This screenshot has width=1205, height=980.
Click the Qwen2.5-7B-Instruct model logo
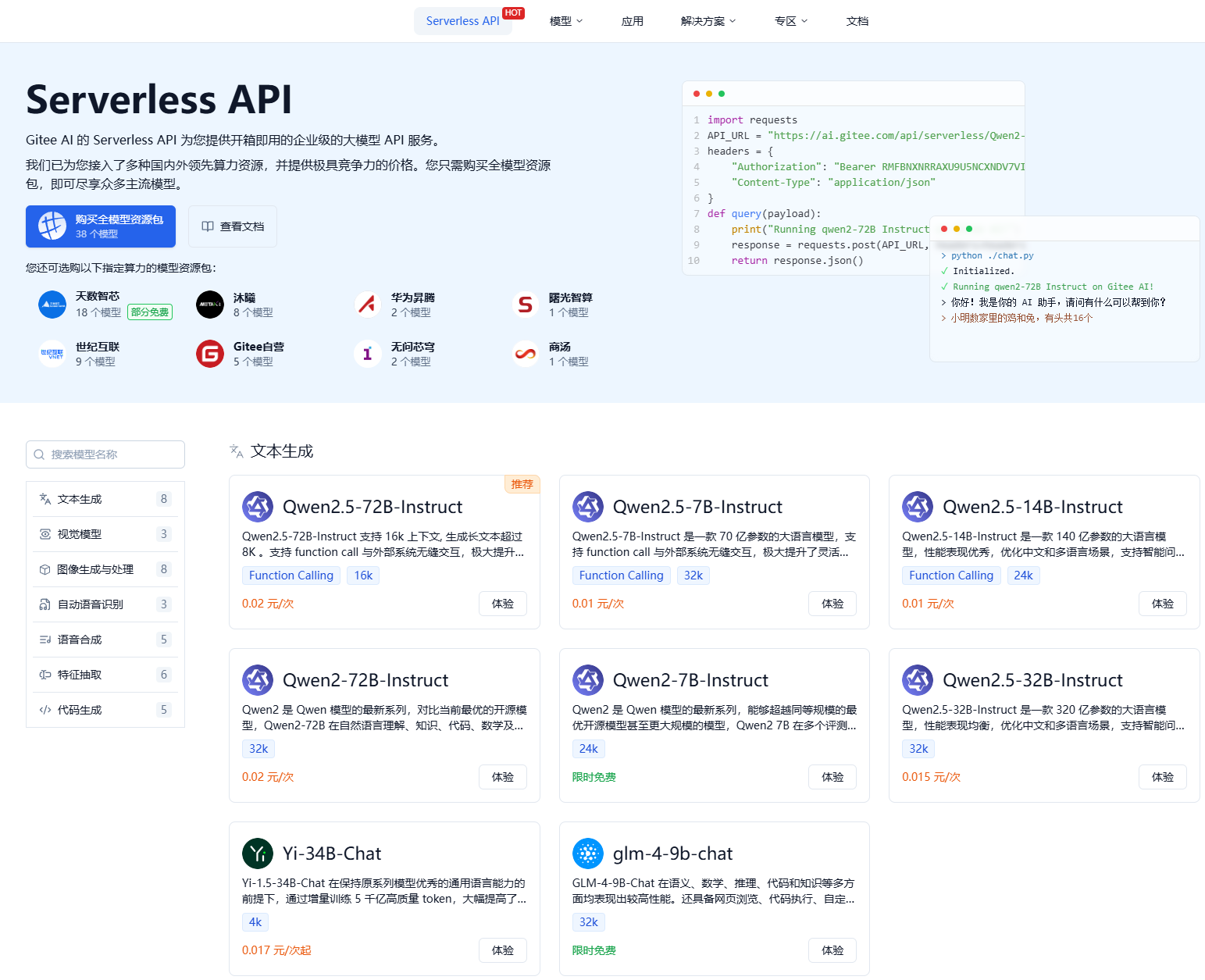point(588,507)
